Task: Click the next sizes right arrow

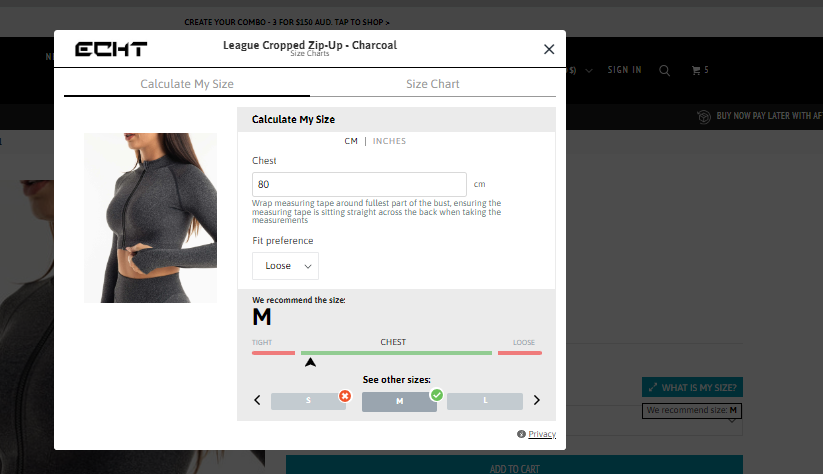Action: coord(536,401)
